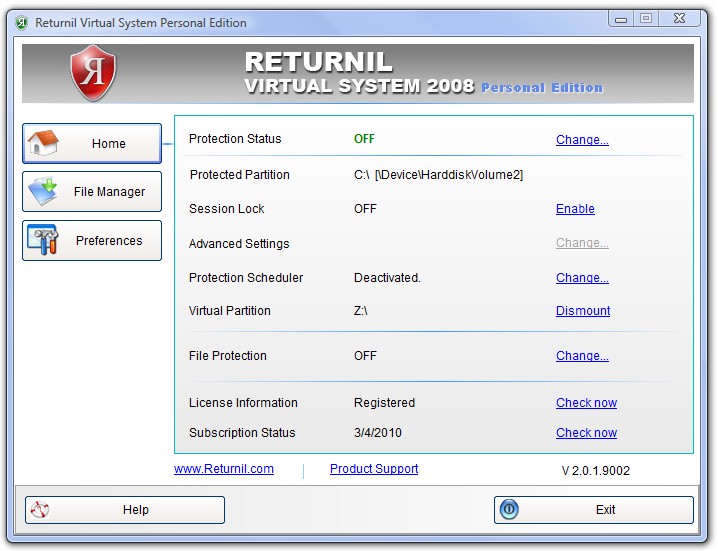Change the Protection Scheduler
This screenshot has width=718, height=551.
point(582,278)
